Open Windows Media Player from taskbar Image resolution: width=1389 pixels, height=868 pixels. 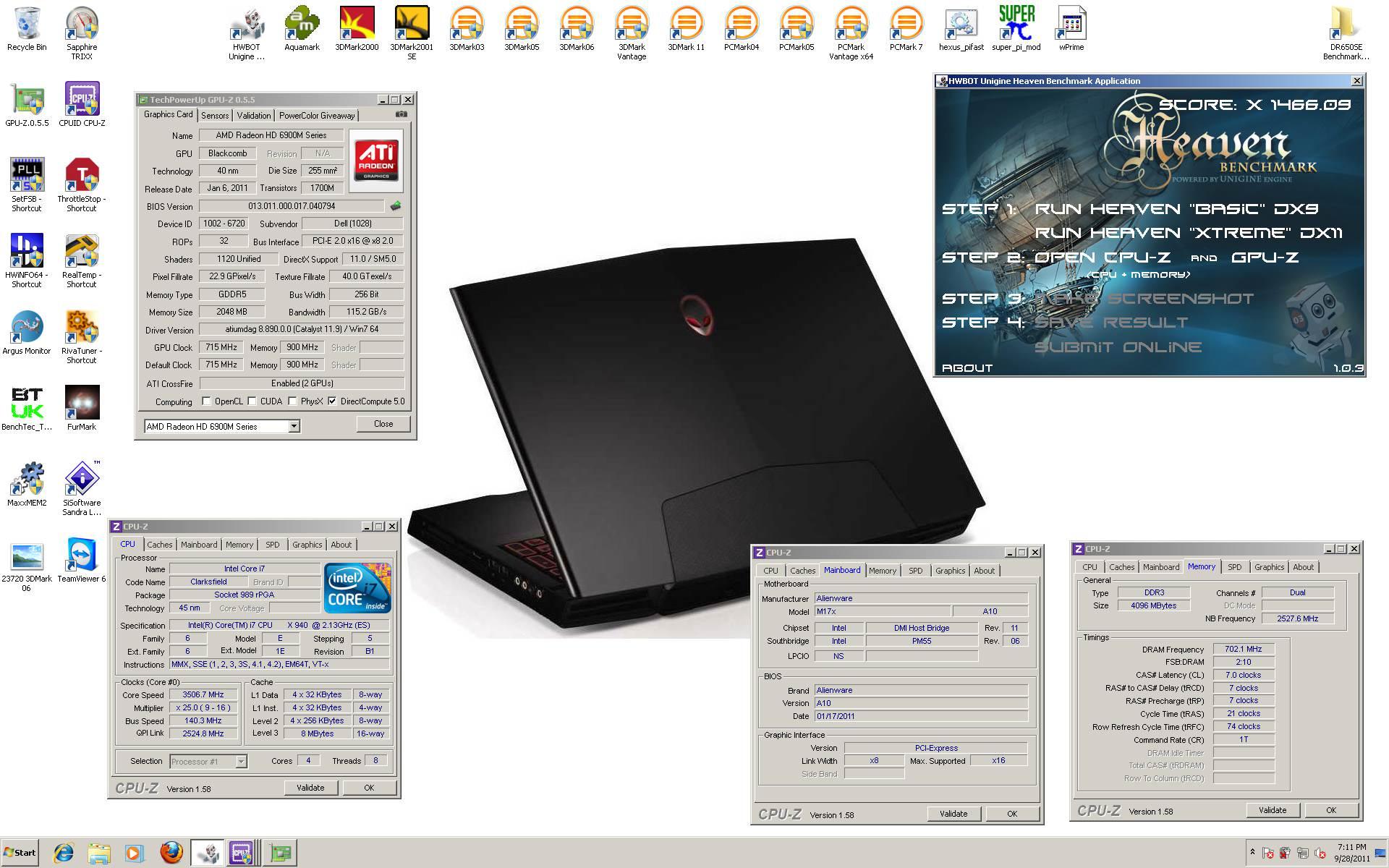point(134,854)
